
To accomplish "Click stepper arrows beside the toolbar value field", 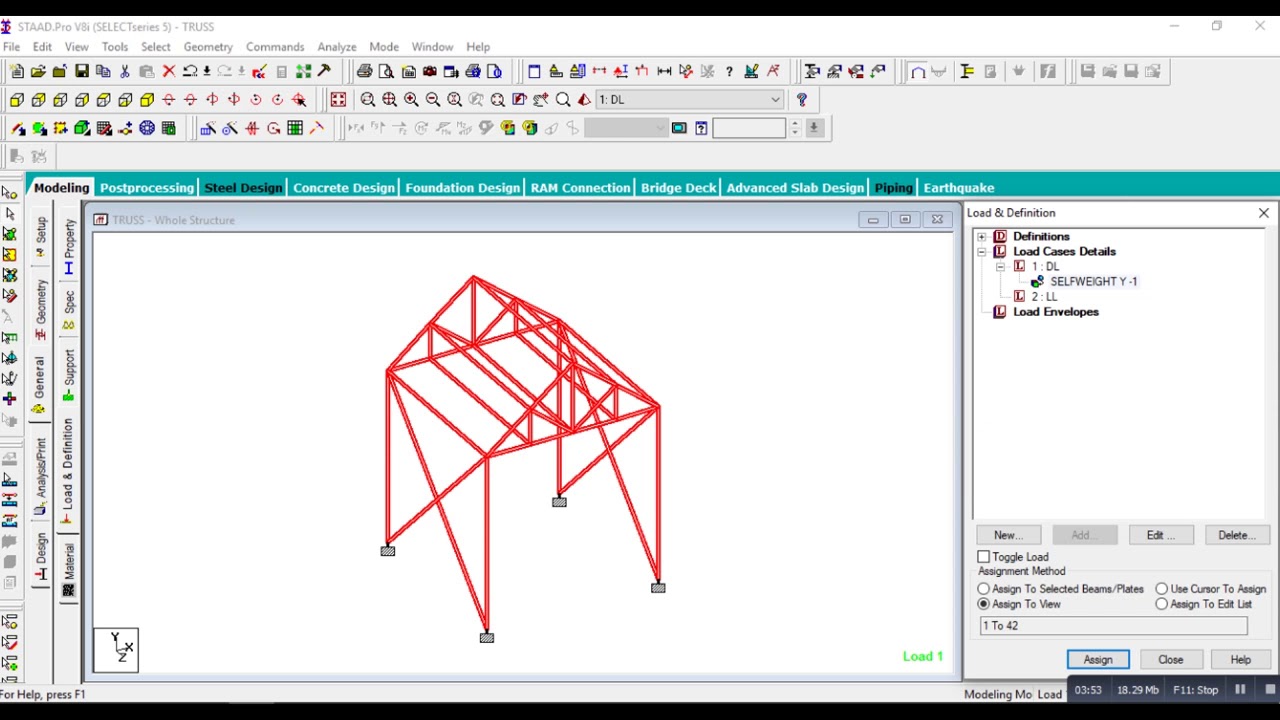I will tap(795, 128).
